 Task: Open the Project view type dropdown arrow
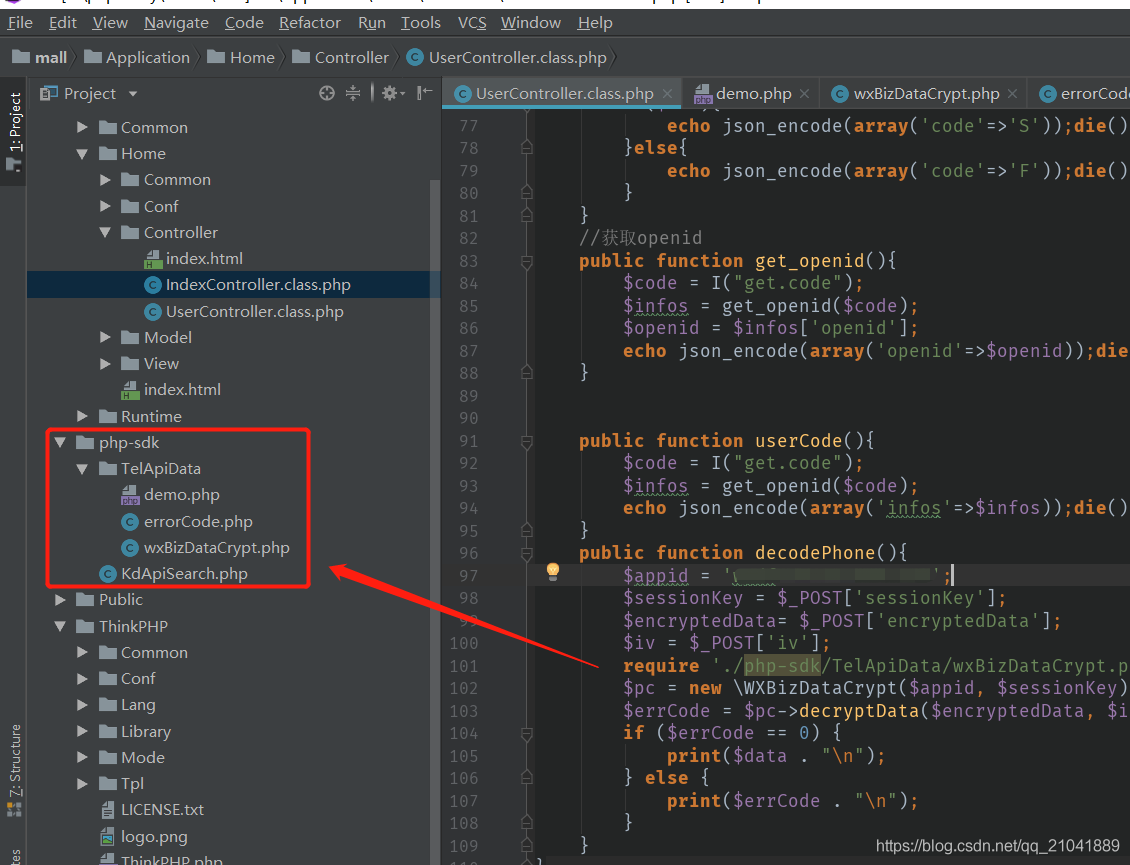click(133, 94)
